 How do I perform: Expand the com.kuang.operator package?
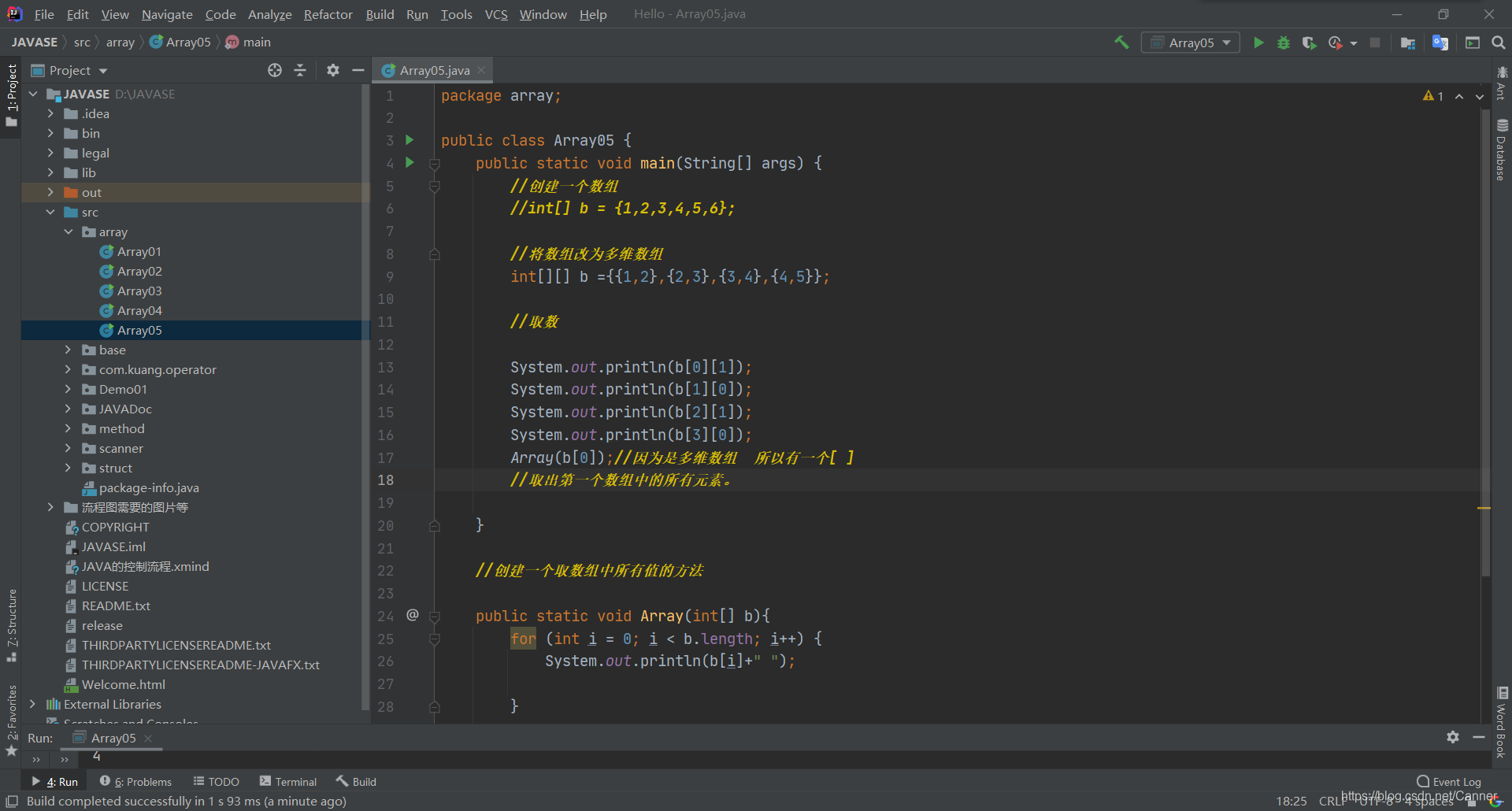[x=68, y=369]
